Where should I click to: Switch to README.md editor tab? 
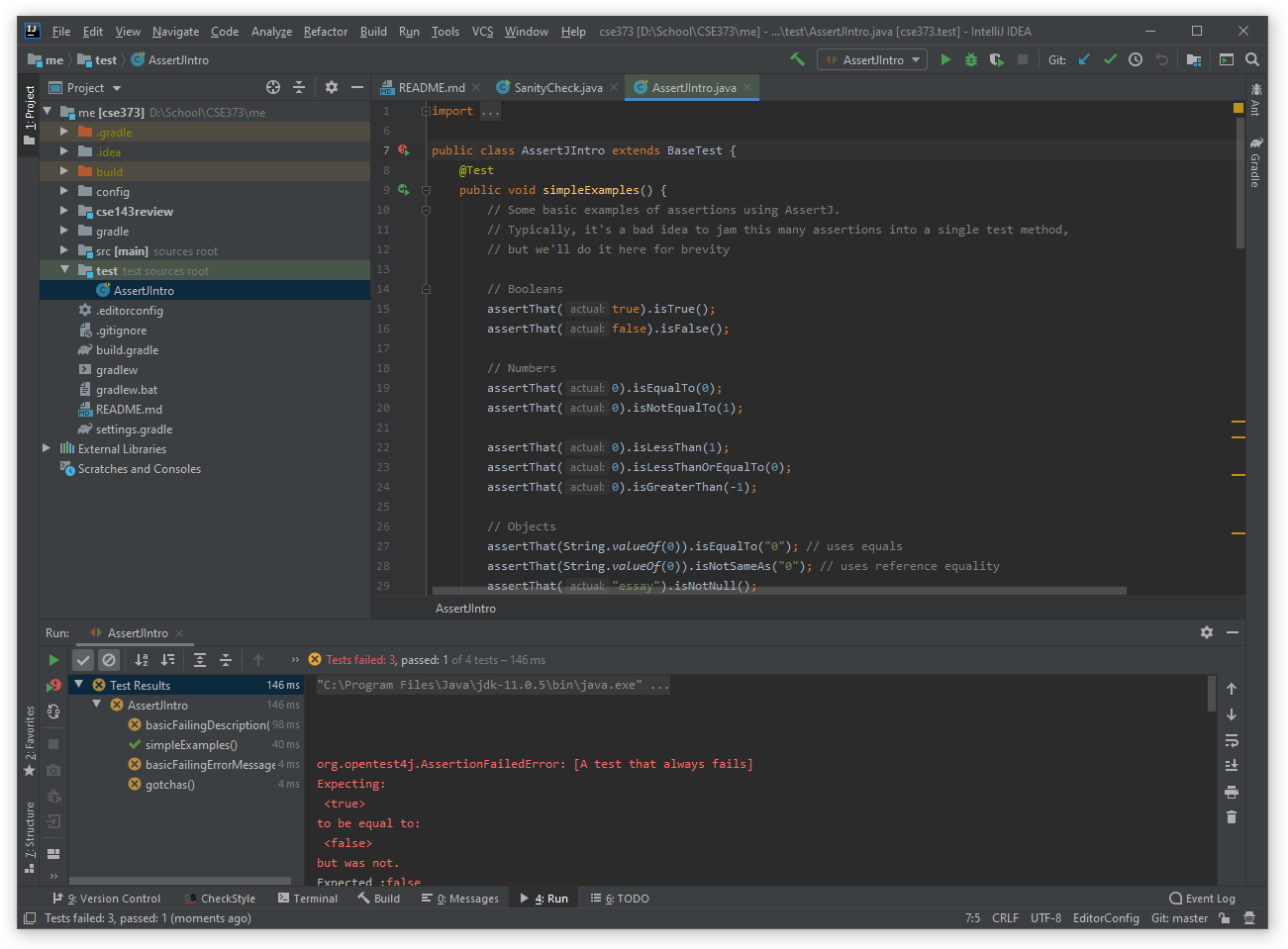click(431, 87)
